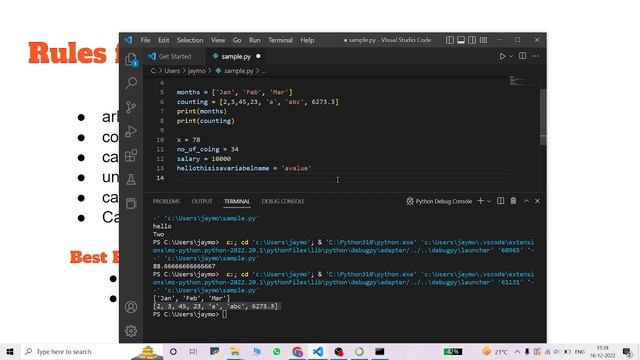Switch to the OUTPUT panel tab
Screen dimensions: 640x360
(x=202, y=201)
